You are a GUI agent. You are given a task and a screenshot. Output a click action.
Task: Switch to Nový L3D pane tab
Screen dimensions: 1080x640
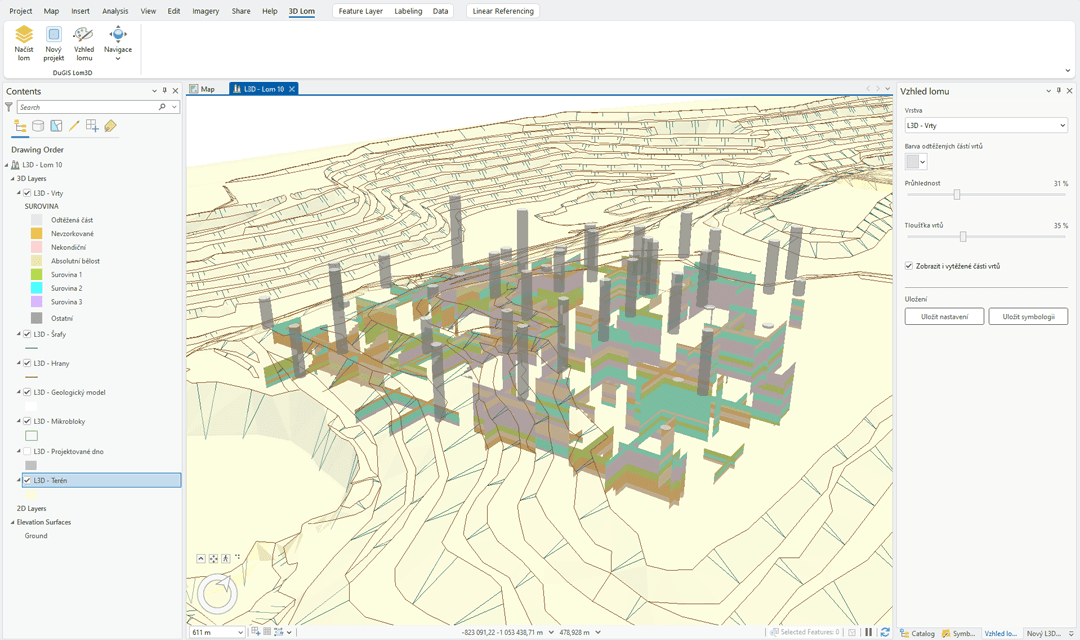tap(1043, 633)
